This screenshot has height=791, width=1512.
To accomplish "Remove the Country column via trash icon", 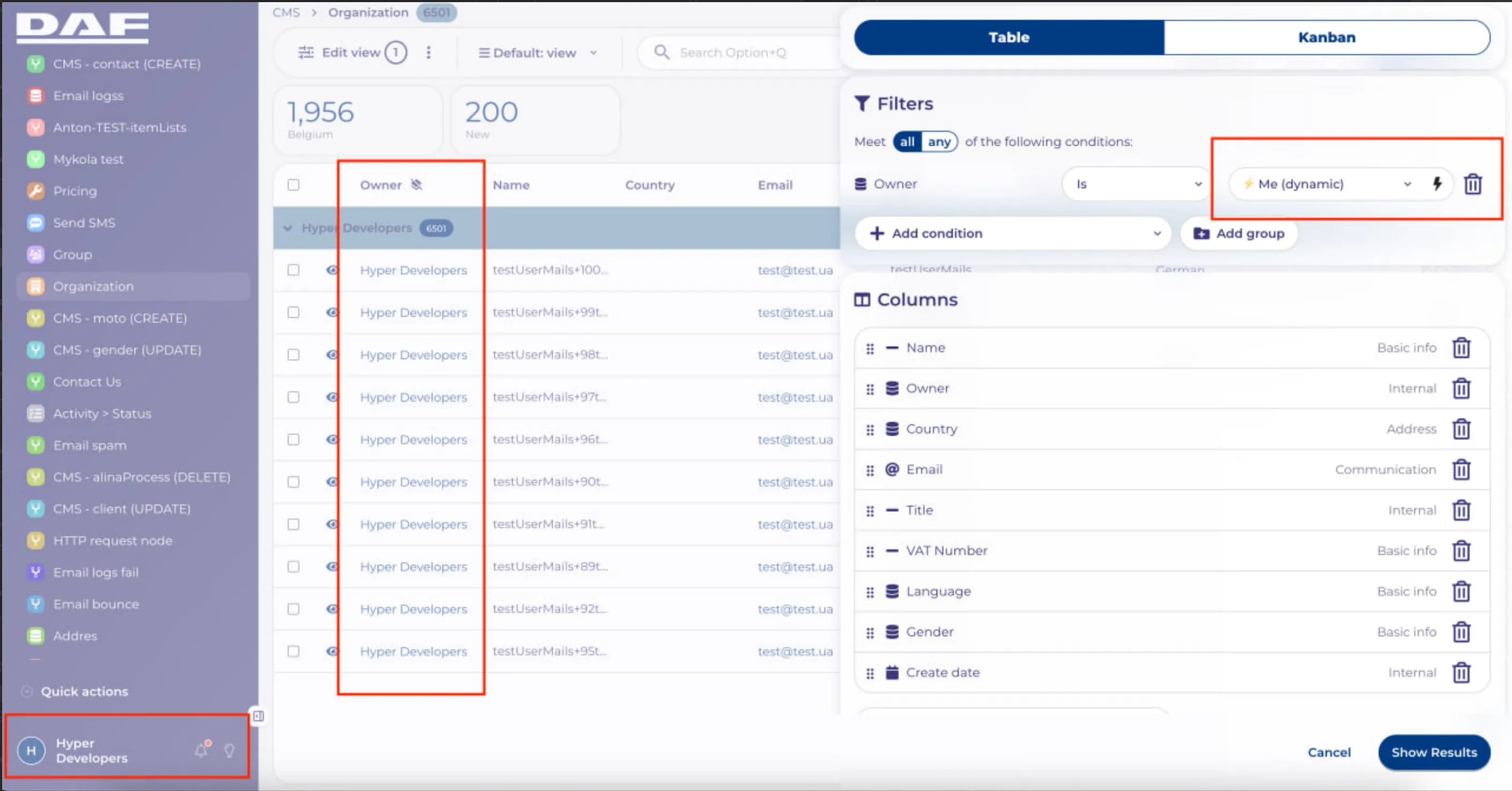I will (1461, 429).
